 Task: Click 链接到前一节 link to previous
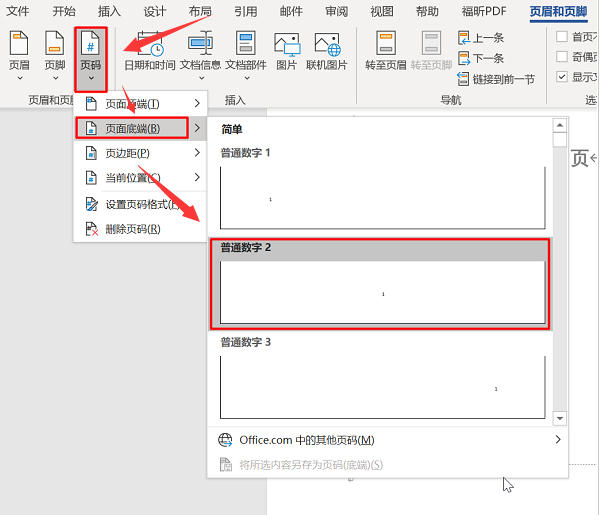[x=496, y=79]
